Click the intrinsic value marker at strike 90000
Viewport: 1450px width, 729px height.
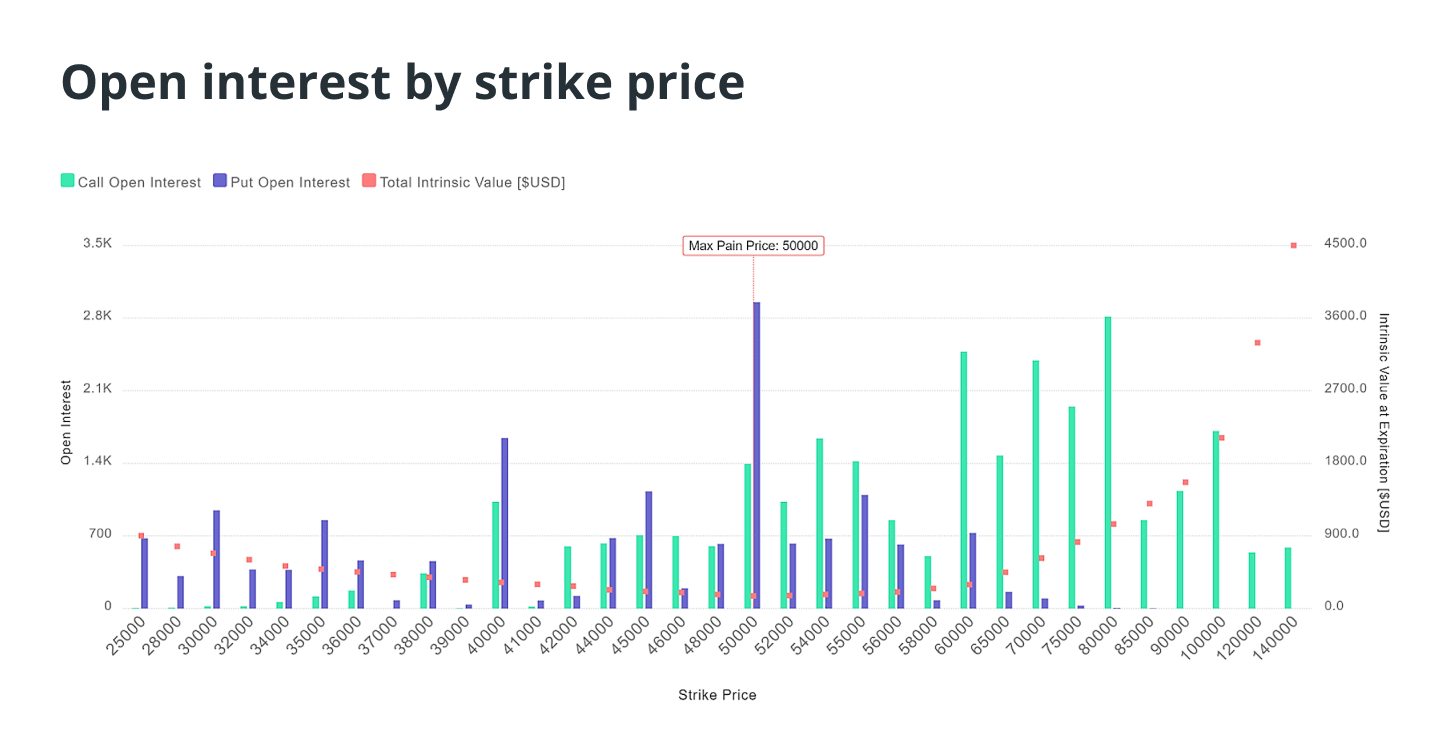tap(1185, 482)
